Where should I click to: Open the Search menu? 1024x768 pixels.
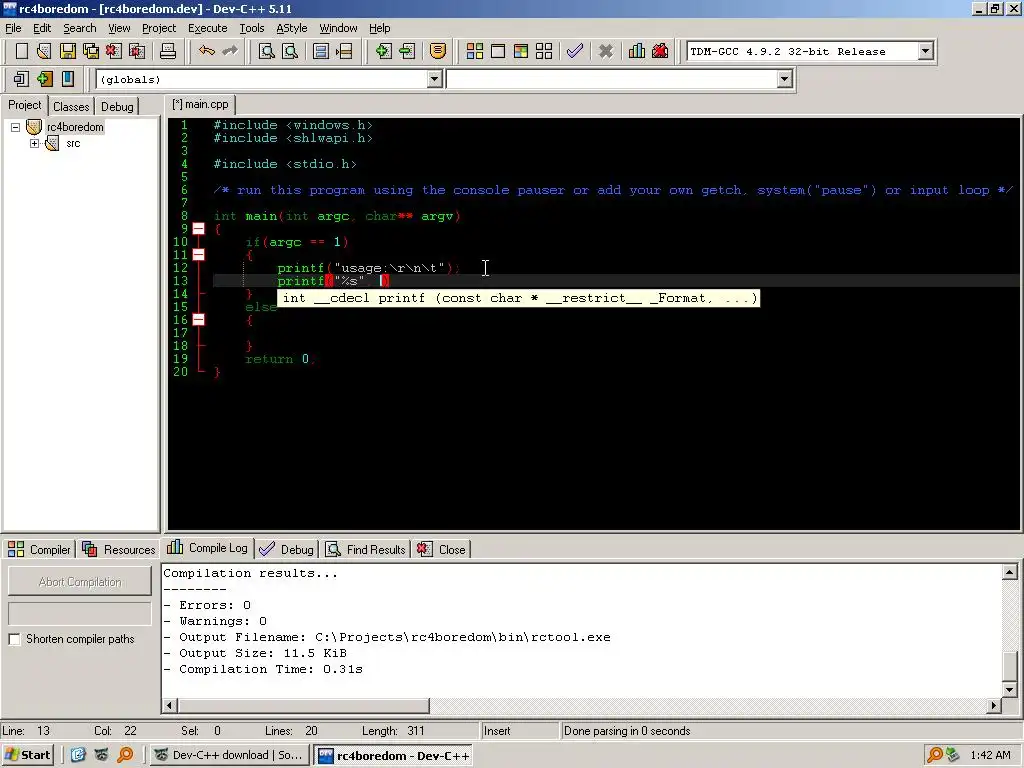click(80, 28)
